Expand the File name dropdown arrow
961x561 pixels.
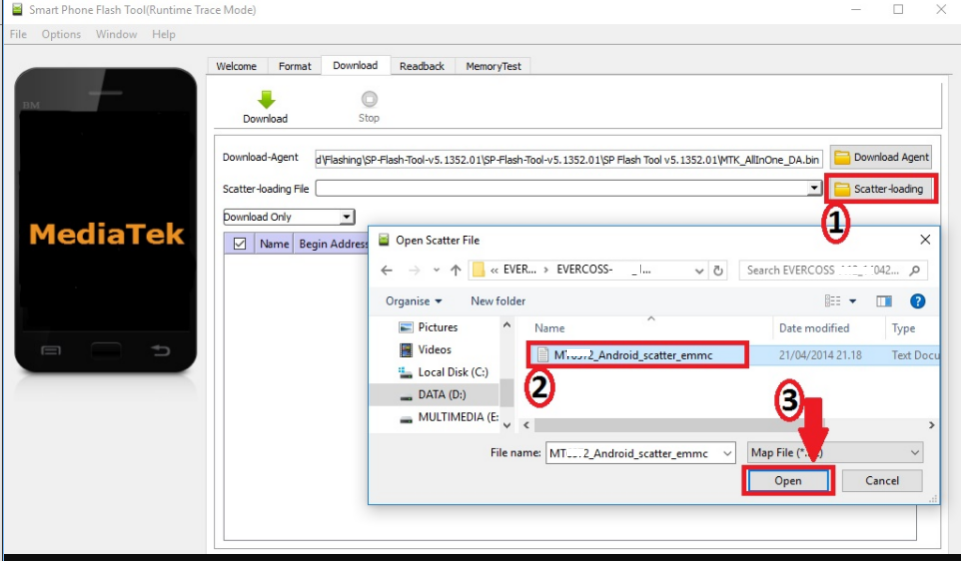point(727,453)
